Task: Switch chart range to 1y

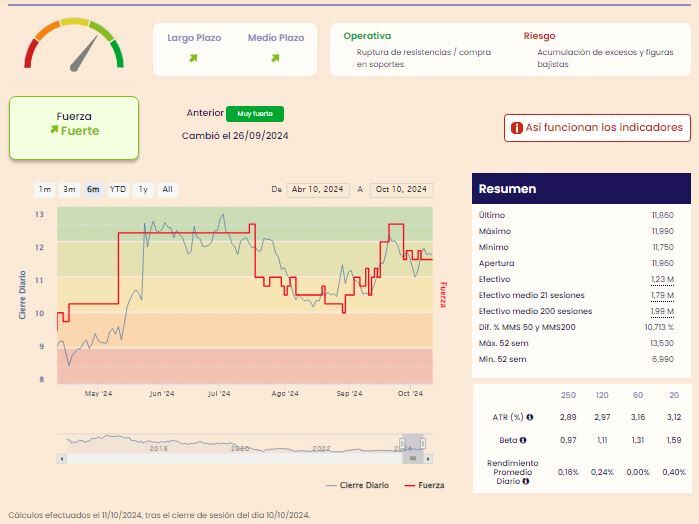Action: click(143, 190)
